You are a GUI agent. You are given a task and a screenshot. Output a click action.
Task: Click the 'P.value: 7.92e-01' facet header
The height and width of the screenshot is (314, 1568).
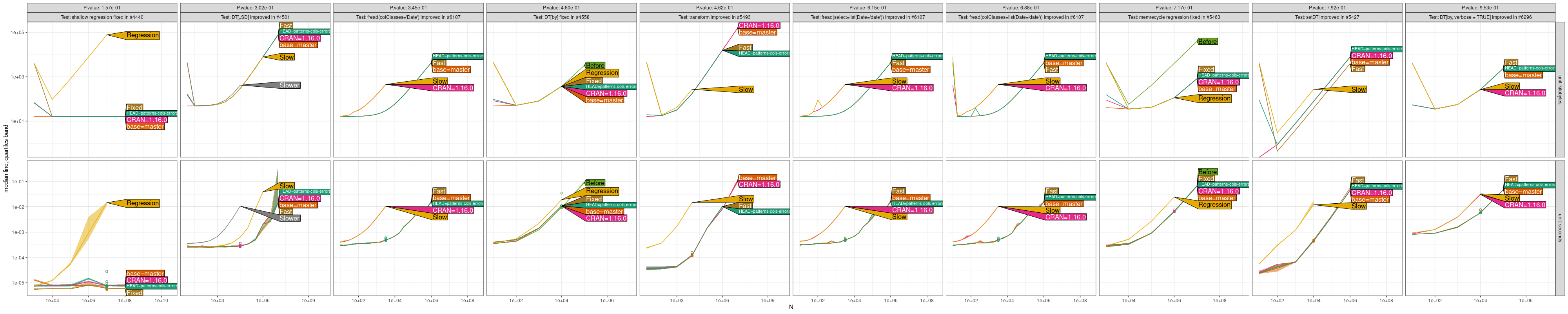tap(1327, 8)
